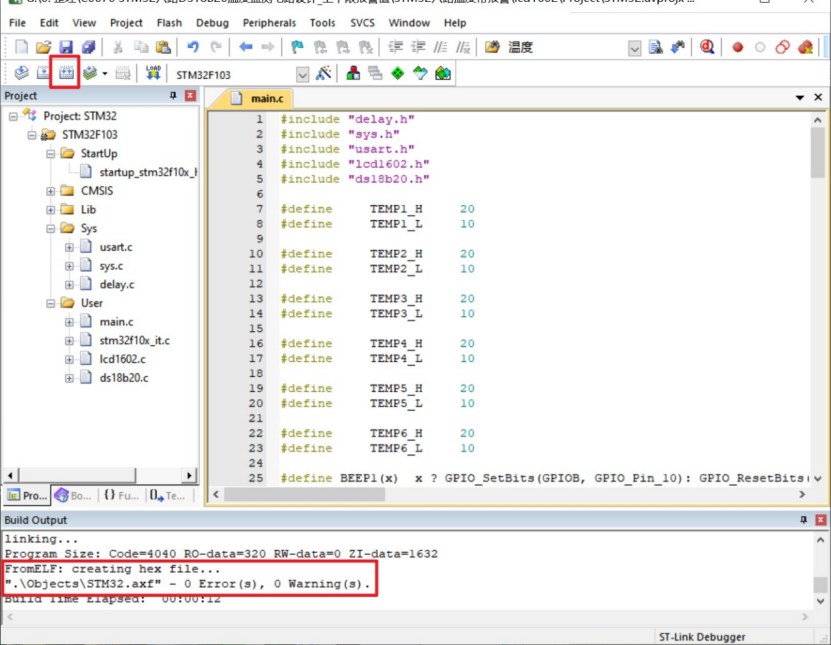Start or stop debug session icon
Image resolution: width=831 pixels, height=645 pixels.
(x=707, y=47)
